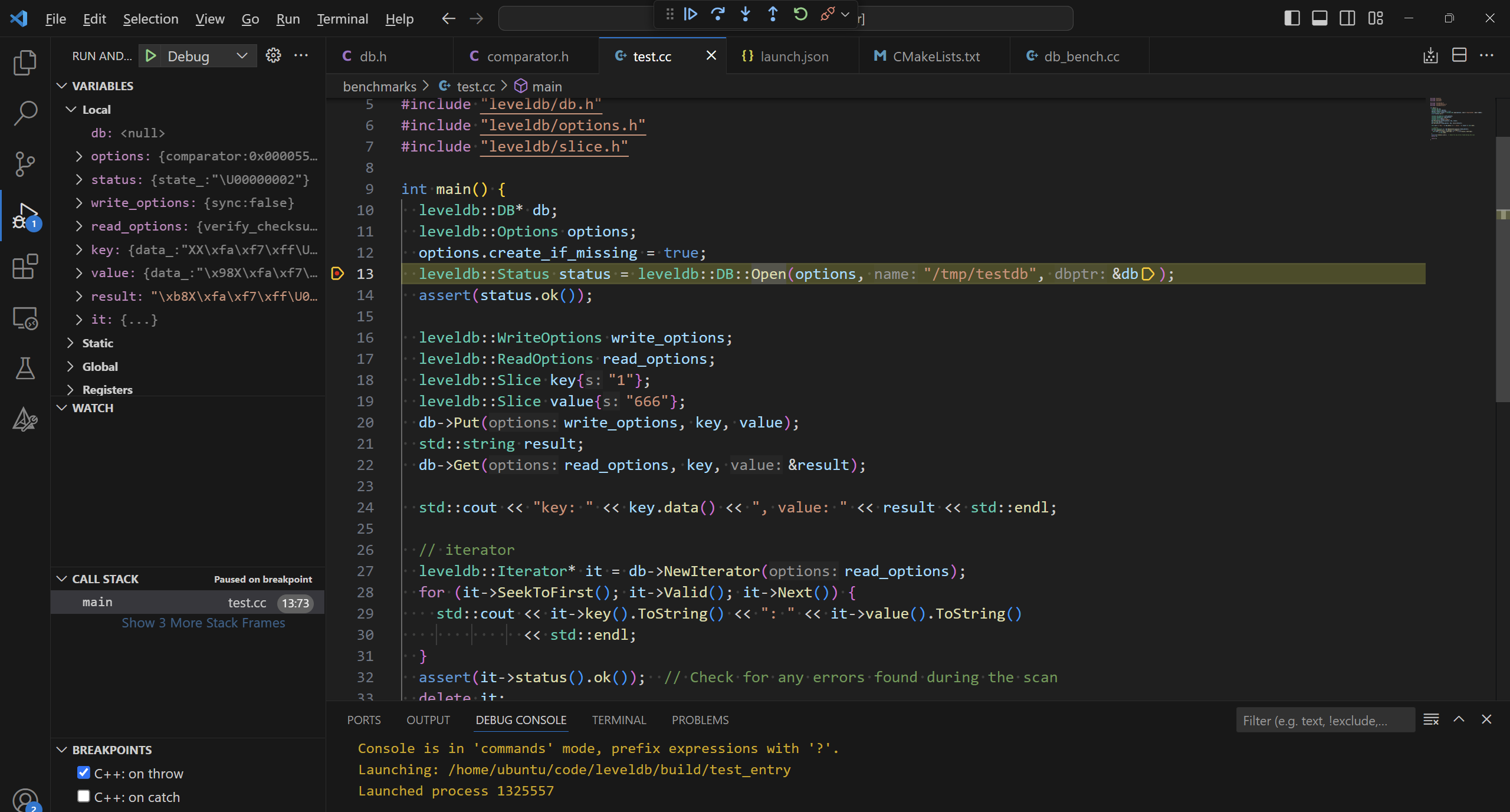Screen dimensions: 1510x812
Task: Click the debug console filter field
Action: [x=1324, y=721]
